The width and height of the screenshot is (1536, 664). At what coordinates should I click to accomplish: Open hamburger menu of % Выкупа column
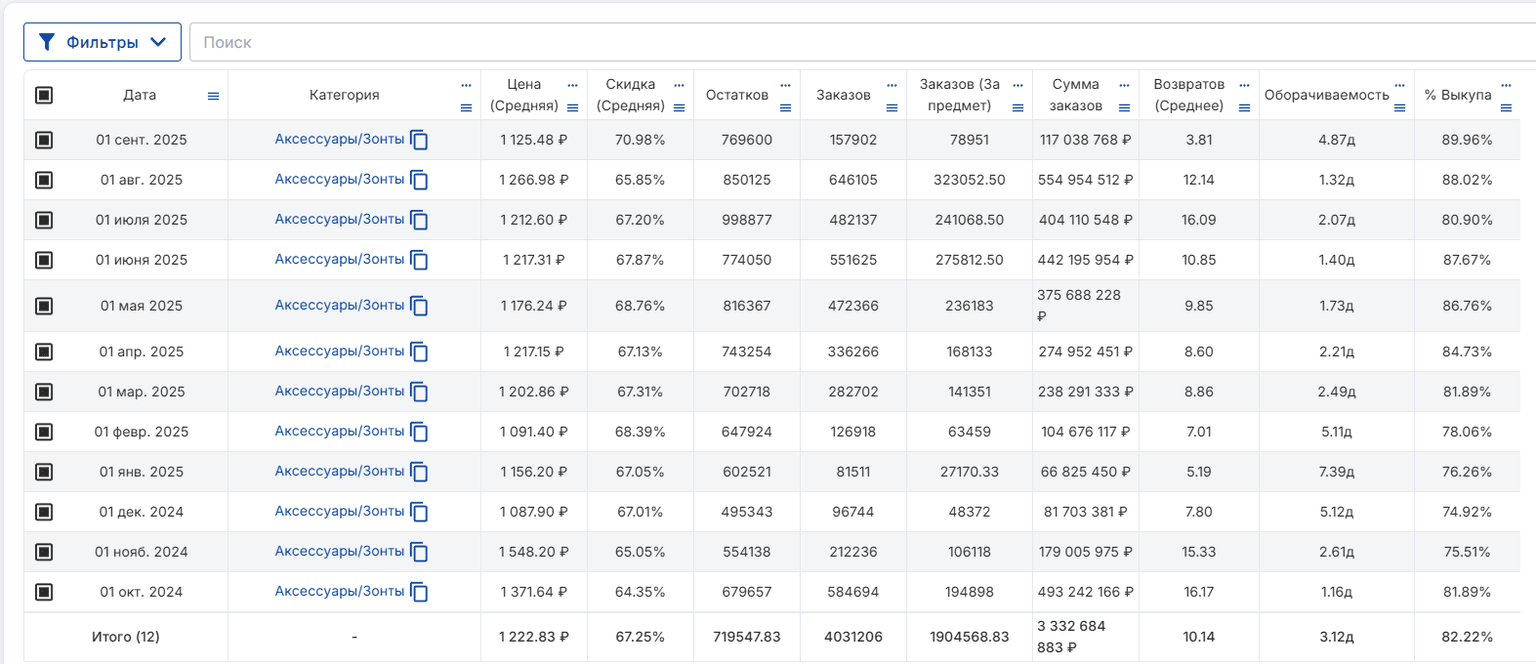pyautogui.click(x=1506, y=107)
